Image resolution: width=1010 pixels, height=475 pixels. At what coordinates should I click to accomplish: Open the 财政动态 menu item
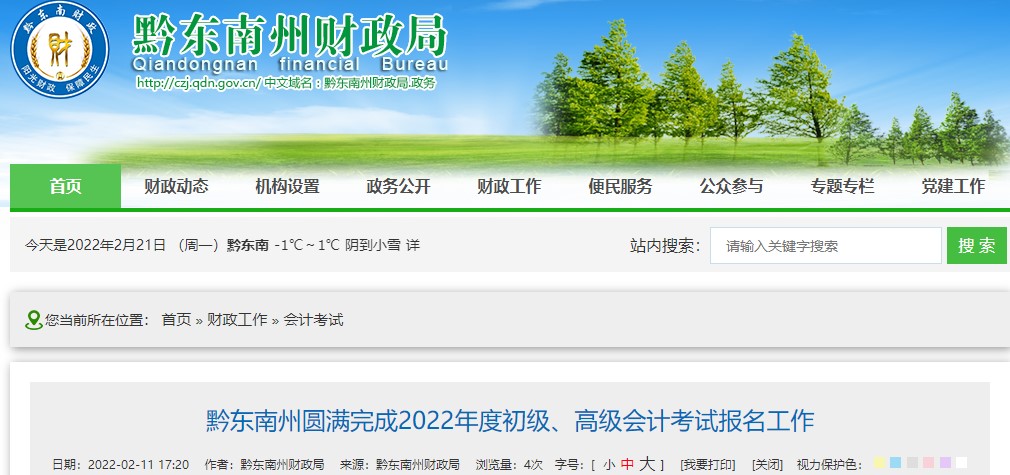click(176, 186)
